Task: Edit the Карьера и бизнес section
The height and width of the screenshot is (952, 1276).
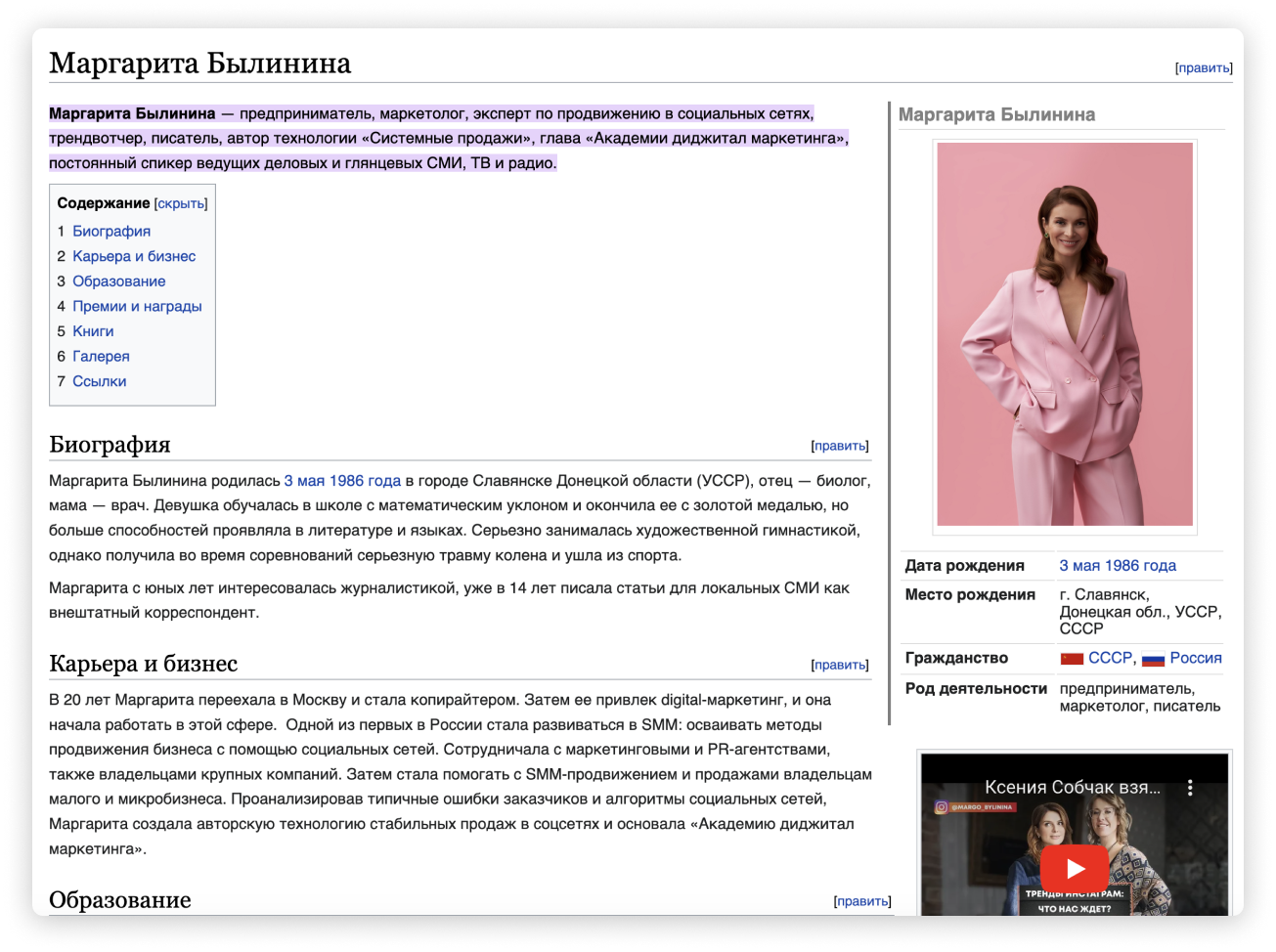Action: point(840,665)
